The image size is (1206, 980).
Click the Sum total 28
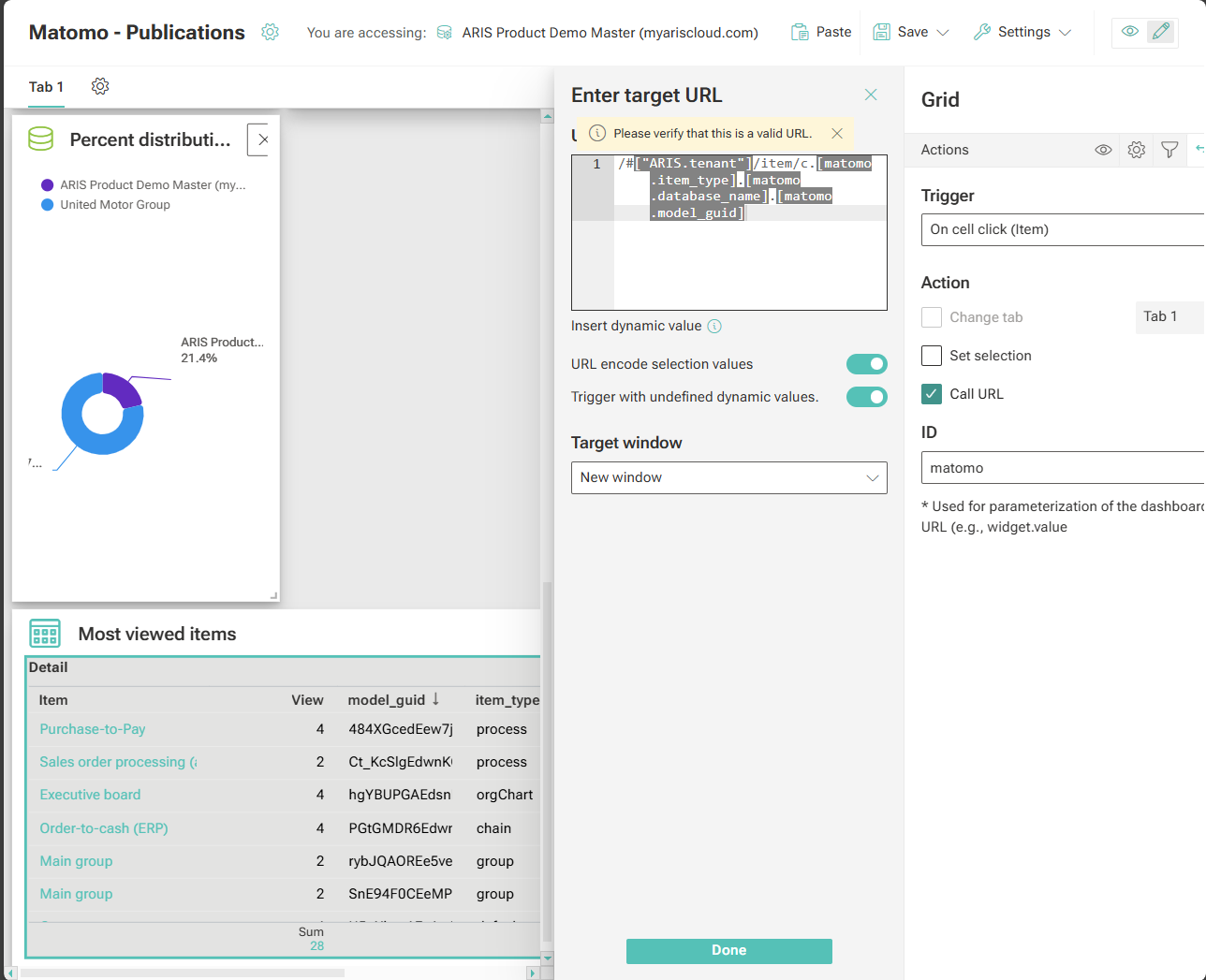tap(316, 946)
